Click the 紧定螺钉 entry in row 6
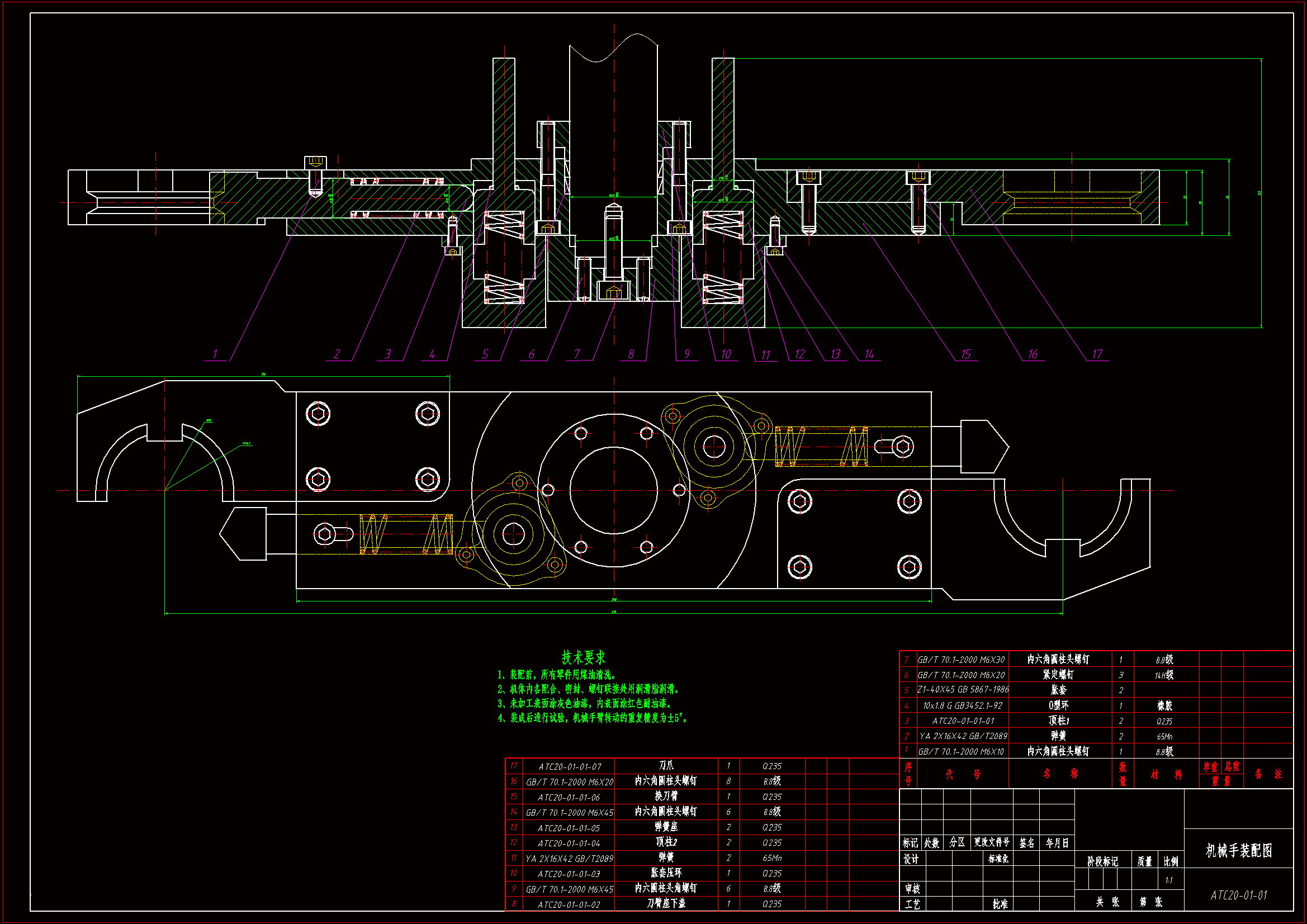The height and width of the screenshot is (924, 1307). pos(1058,675)
